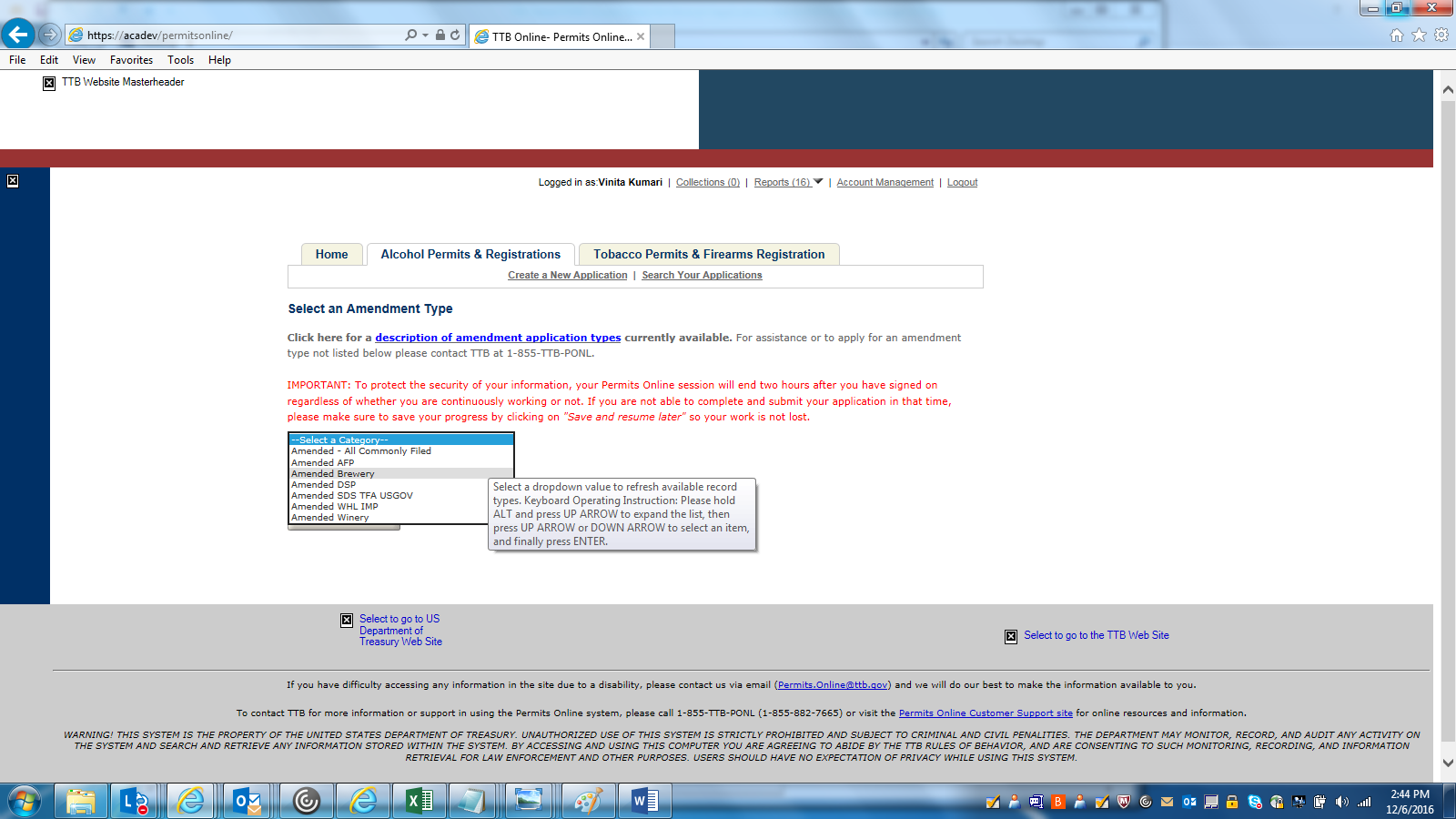Viewport: 1456px width, 819px height.
Task: Open Windows Explorer from the taskbar
Action: point(81,801)
